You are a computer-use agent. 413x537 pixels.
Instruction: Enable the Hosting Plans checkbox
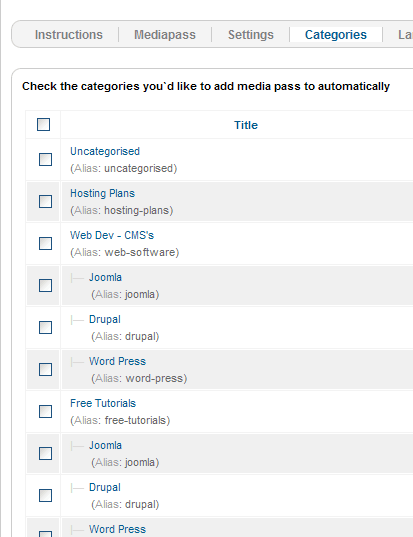[45, 201]
